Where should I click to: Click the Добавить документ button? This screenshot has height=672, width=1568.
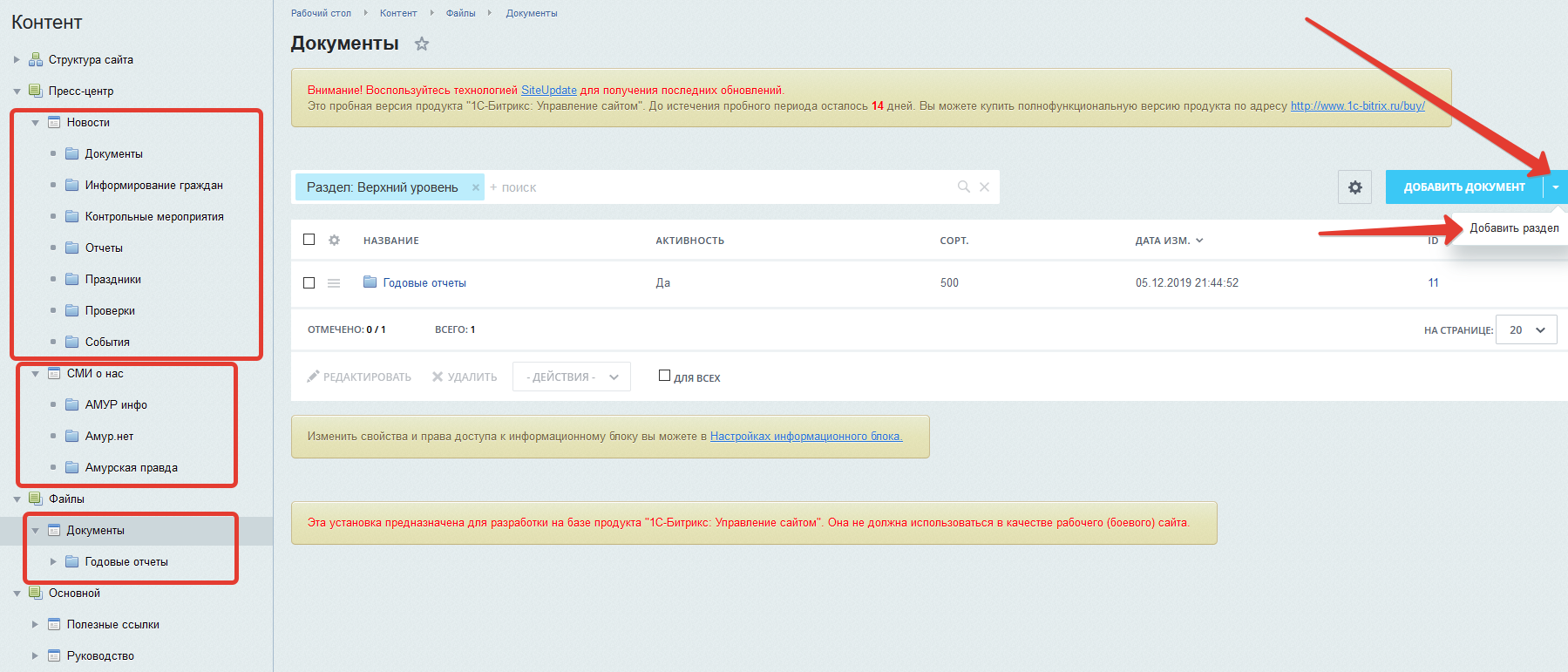[x=1463, y=187]
